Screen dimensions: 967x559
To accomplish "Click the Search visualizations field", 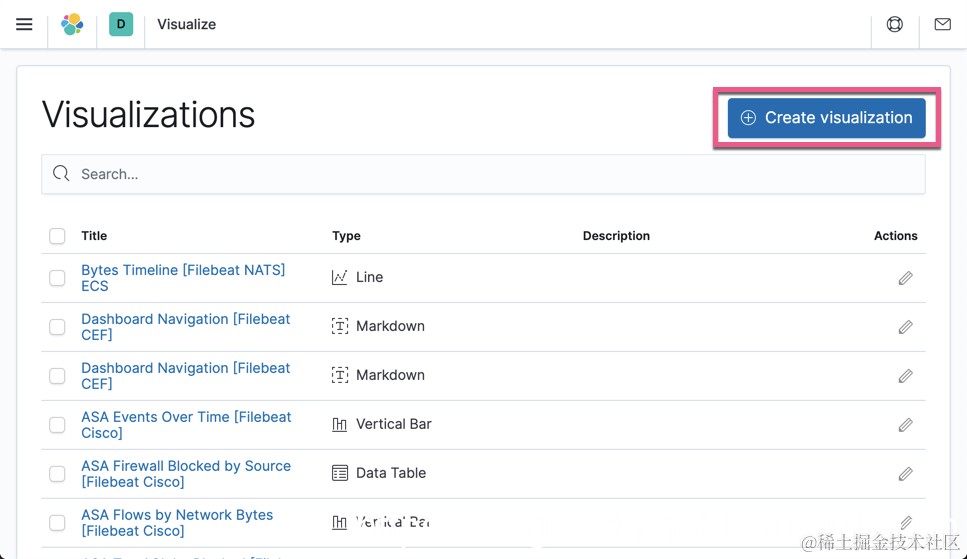I will point(483,174).
